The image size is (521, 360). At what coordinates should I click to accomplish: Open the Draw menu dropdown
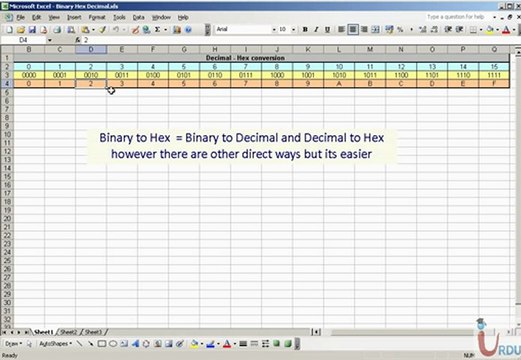(13, 344)
